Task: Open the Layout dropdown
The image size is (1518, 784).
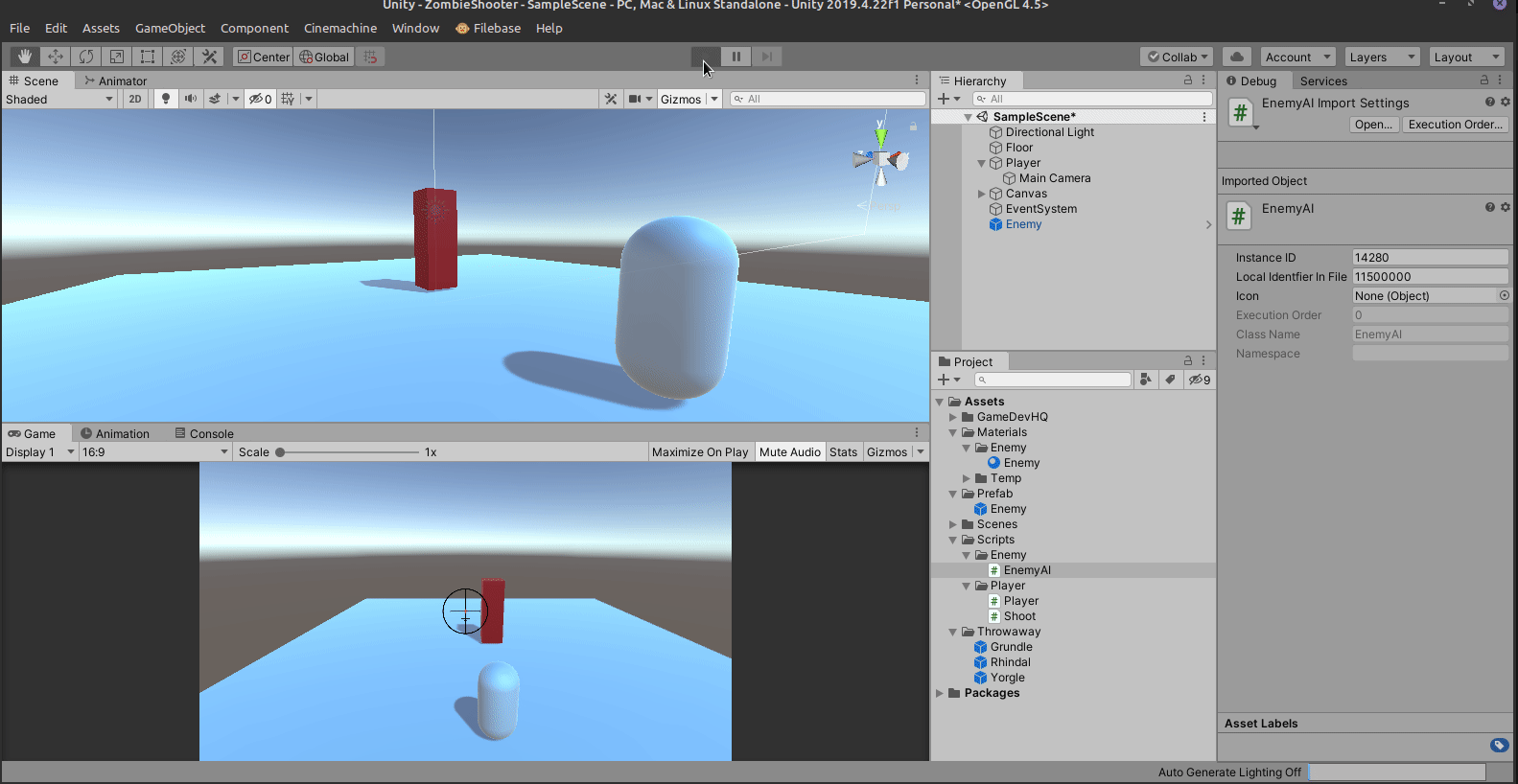Action: 1466,57
